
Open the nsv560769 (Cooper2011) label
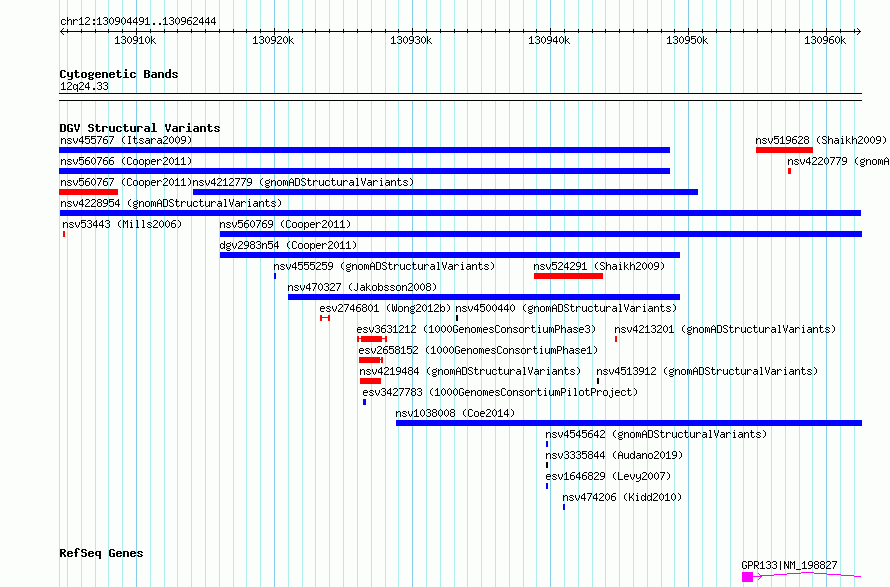pyautogui.click(x=286, y=224)
